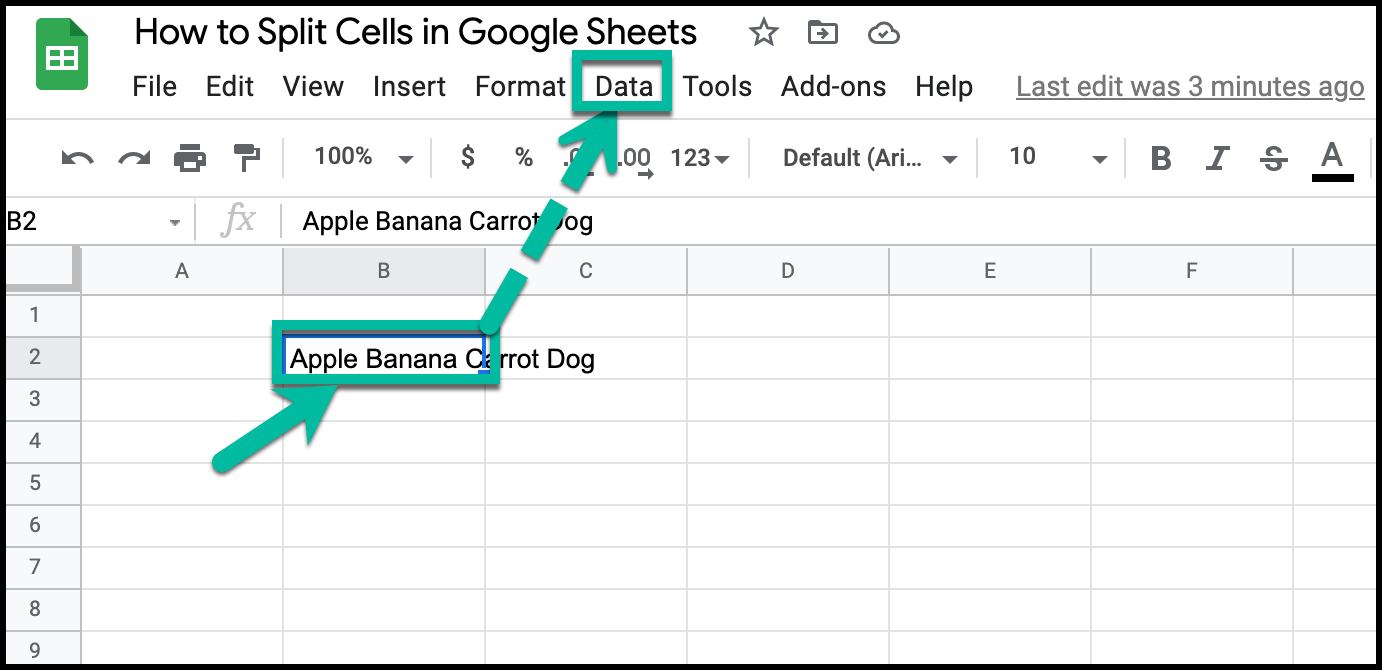Screen dimensions: 1382x670
Task: Toggle italic formatting
Action: click(x=1216, y=157)
